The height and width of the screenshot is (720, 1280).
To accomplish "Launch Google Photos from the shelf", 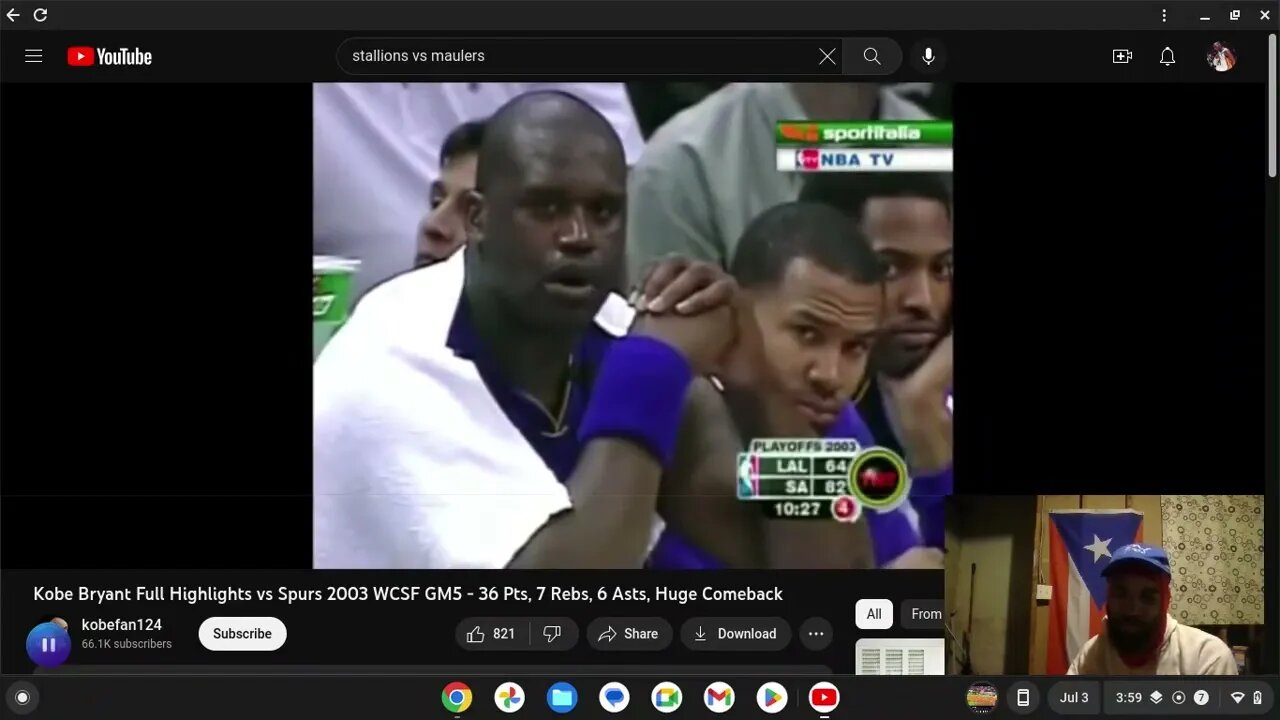I will pos(510,697).
